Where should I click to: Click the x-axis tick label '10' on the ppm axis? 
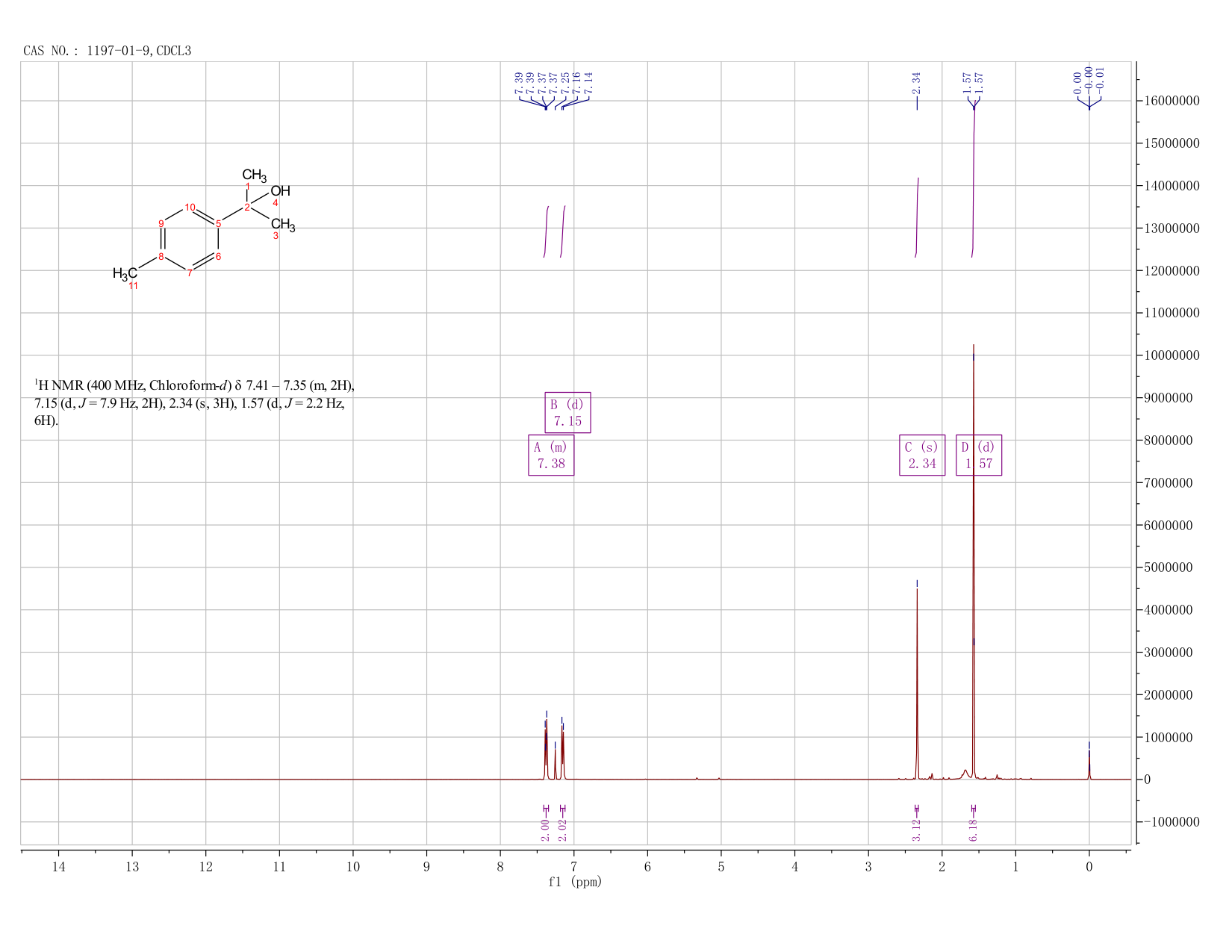click(352, 867)
